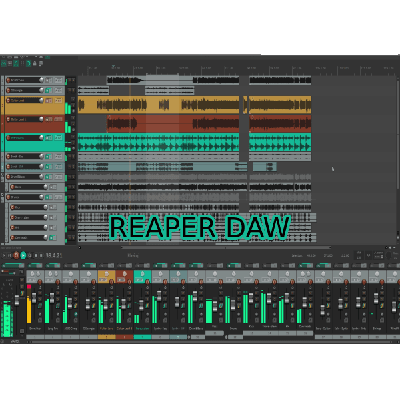Toggle the snap magnet toolbar icon
The image size is (400, 400).
(28, 63)
